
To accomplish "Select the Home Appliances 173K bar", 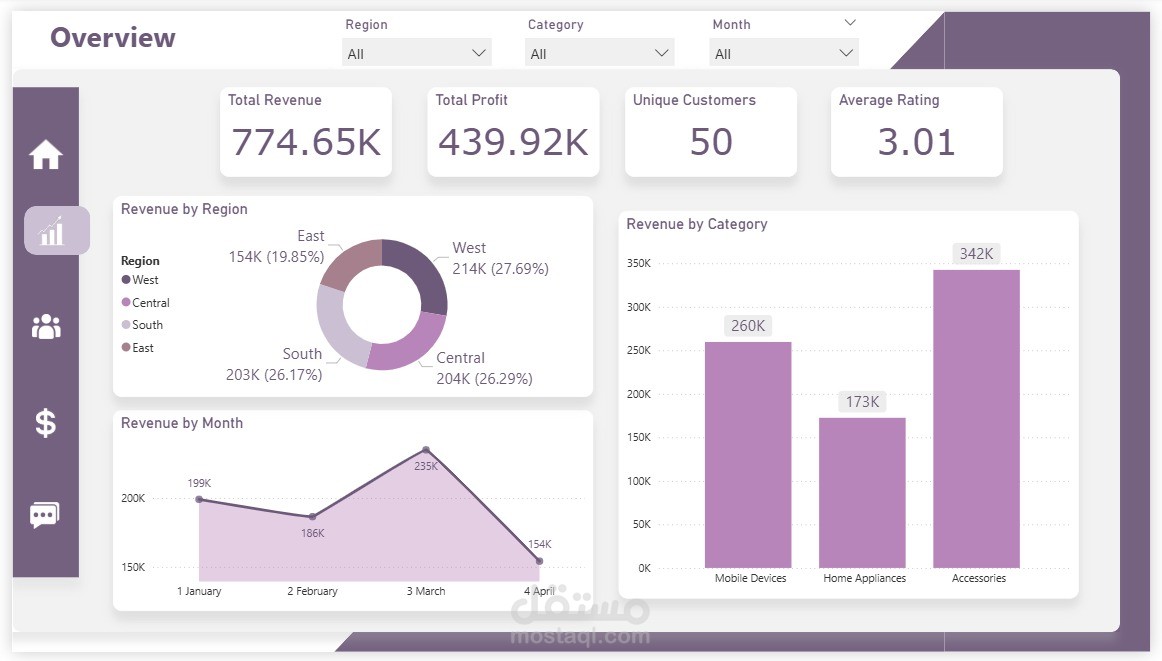I will [x=862, y=493].
